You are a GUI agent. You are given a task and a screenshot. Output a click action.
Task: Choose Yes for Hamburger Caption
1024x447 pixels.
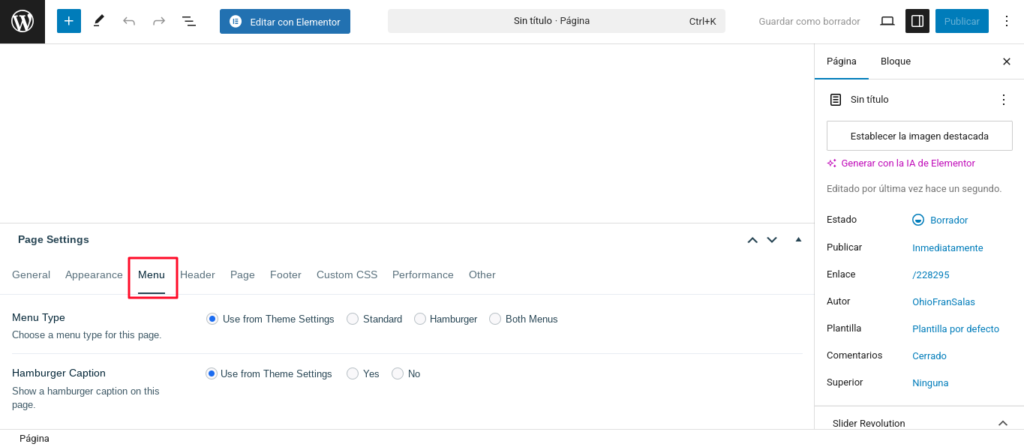click(x=353, y=374)
